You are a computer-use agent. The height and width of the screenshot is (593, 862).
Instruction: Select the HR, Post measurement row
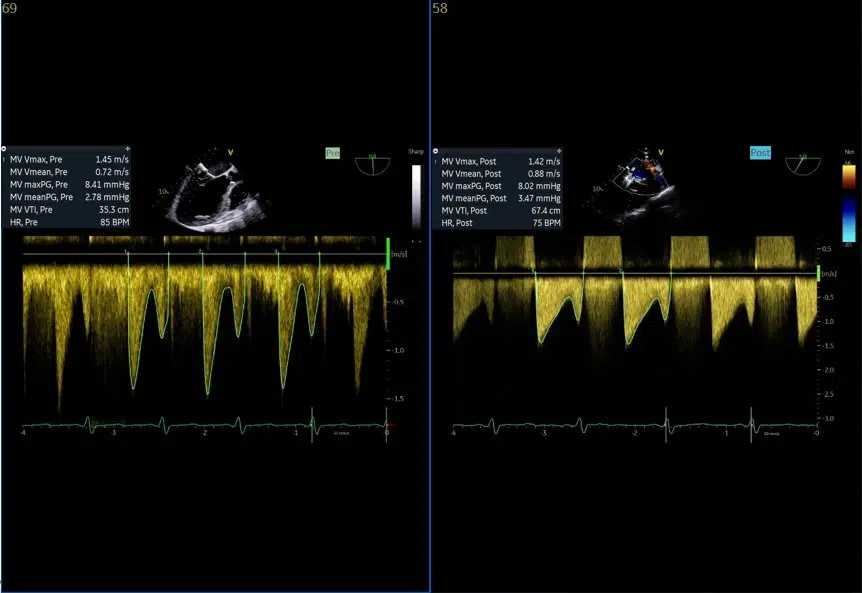pyautogui.click(x=498, y=223)
